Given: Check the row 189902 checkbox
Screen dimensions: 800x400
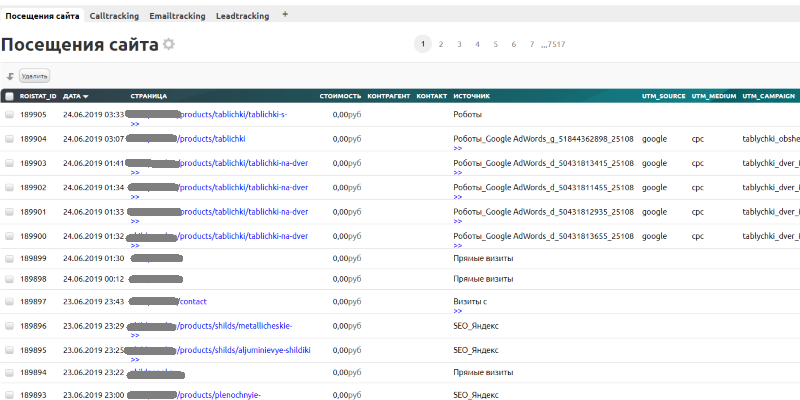Looking at the screenshot, I should [9, 187].
